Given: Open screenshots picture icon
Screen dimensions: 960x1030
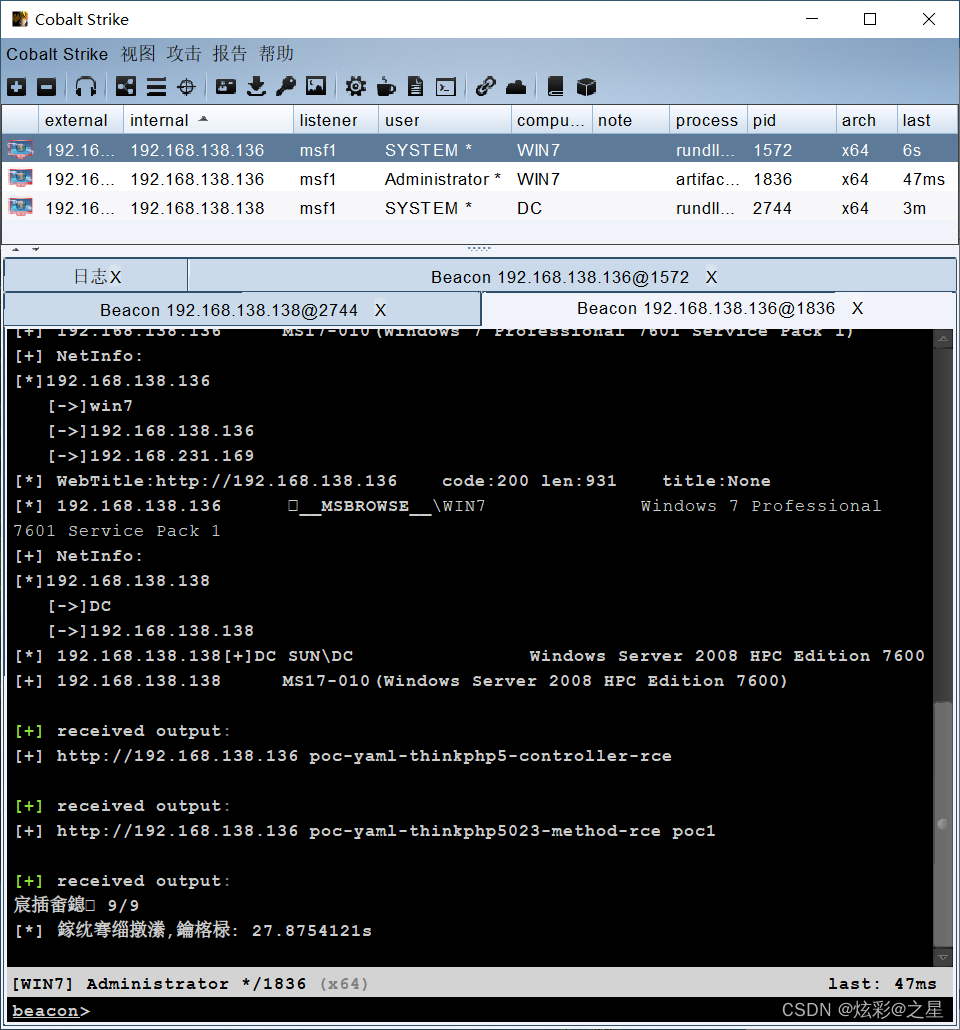Looking at the screenshot, I should [x=316, y=87].
